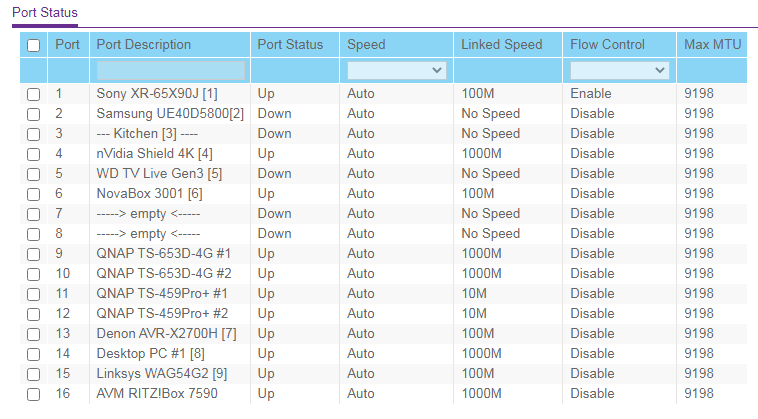The height and width of the screenshot is (419, 758).
Task: Click the Linked Speed column header
Action: (x=501, y=44)
